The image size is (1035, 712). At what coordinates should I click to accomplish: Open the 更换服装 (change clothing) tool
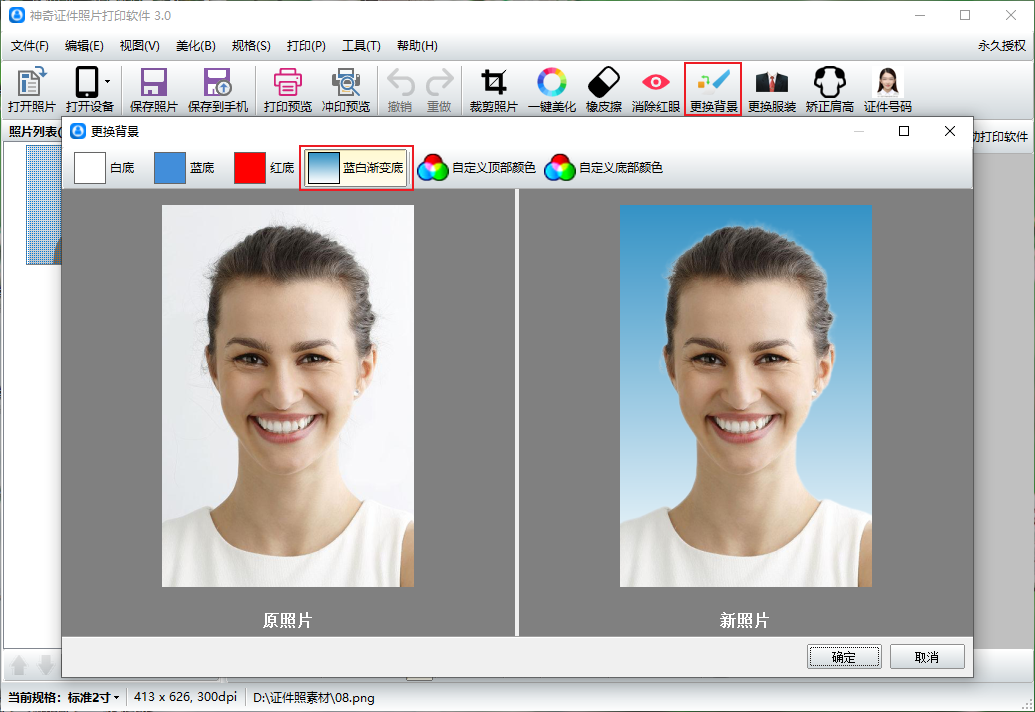click(x=771, y=89)
